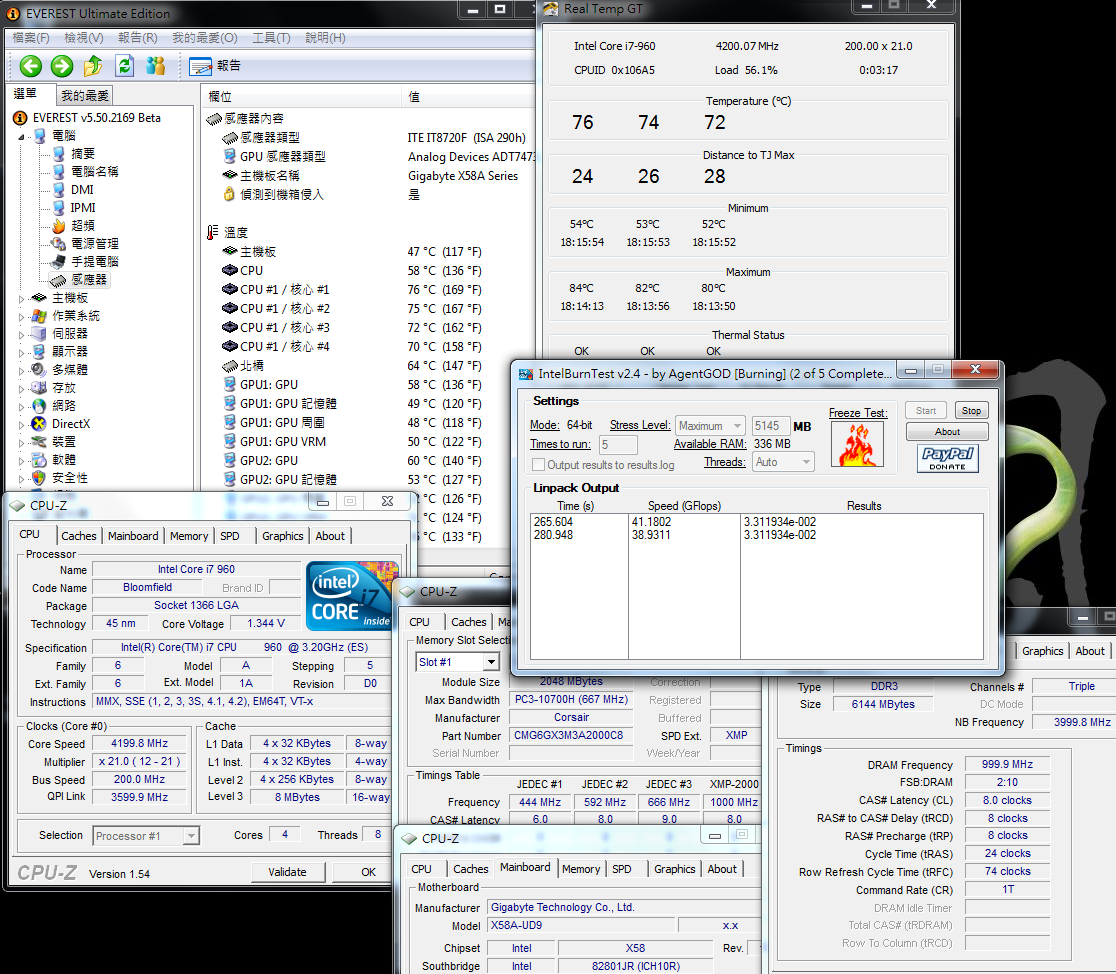Collapse the 電腦 tree node
The height and width of the screenshot is (974, 1116).
coord(23,136)
